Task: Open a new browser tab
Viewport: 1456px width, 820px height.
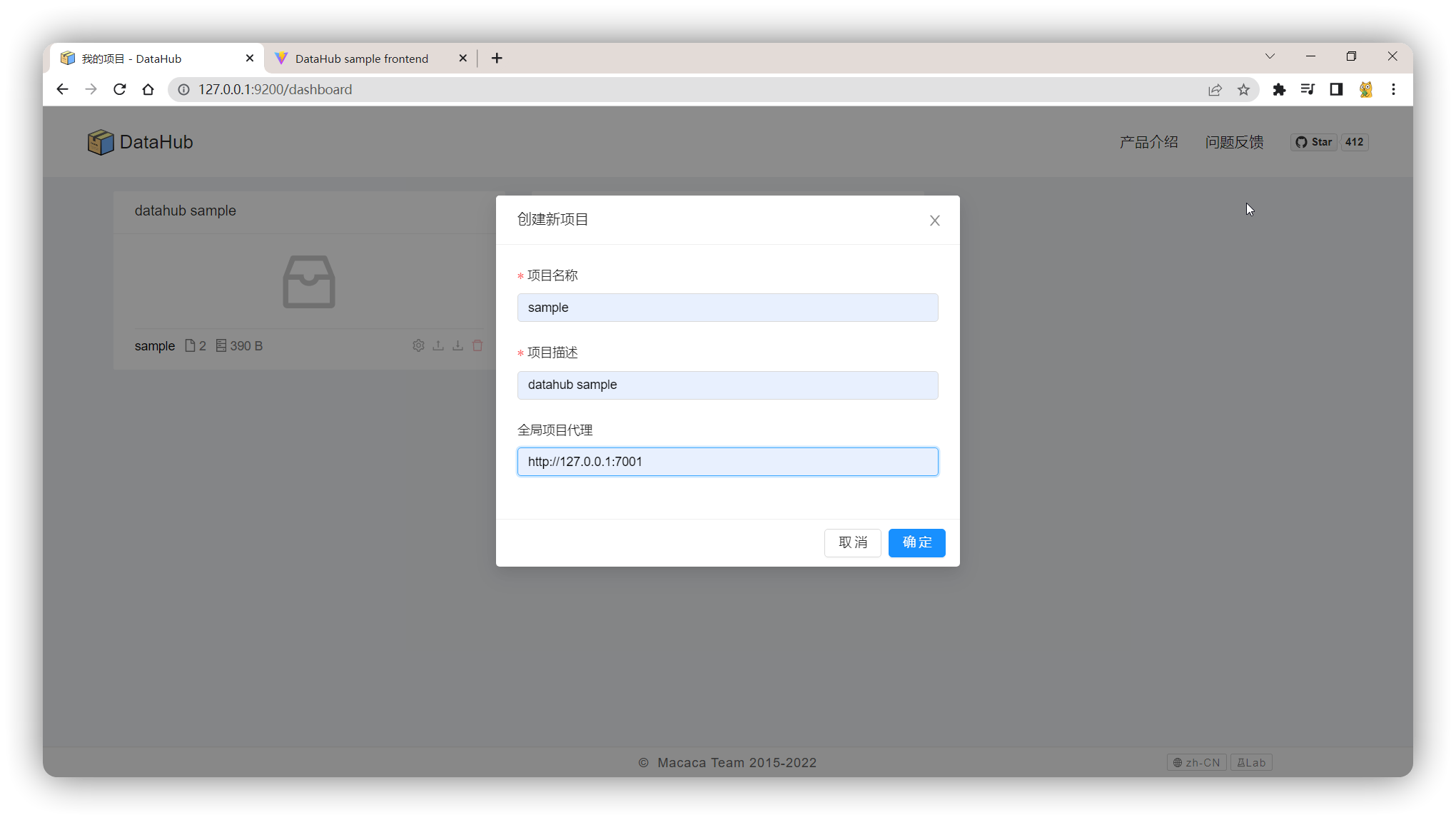Action: (497, 59)
